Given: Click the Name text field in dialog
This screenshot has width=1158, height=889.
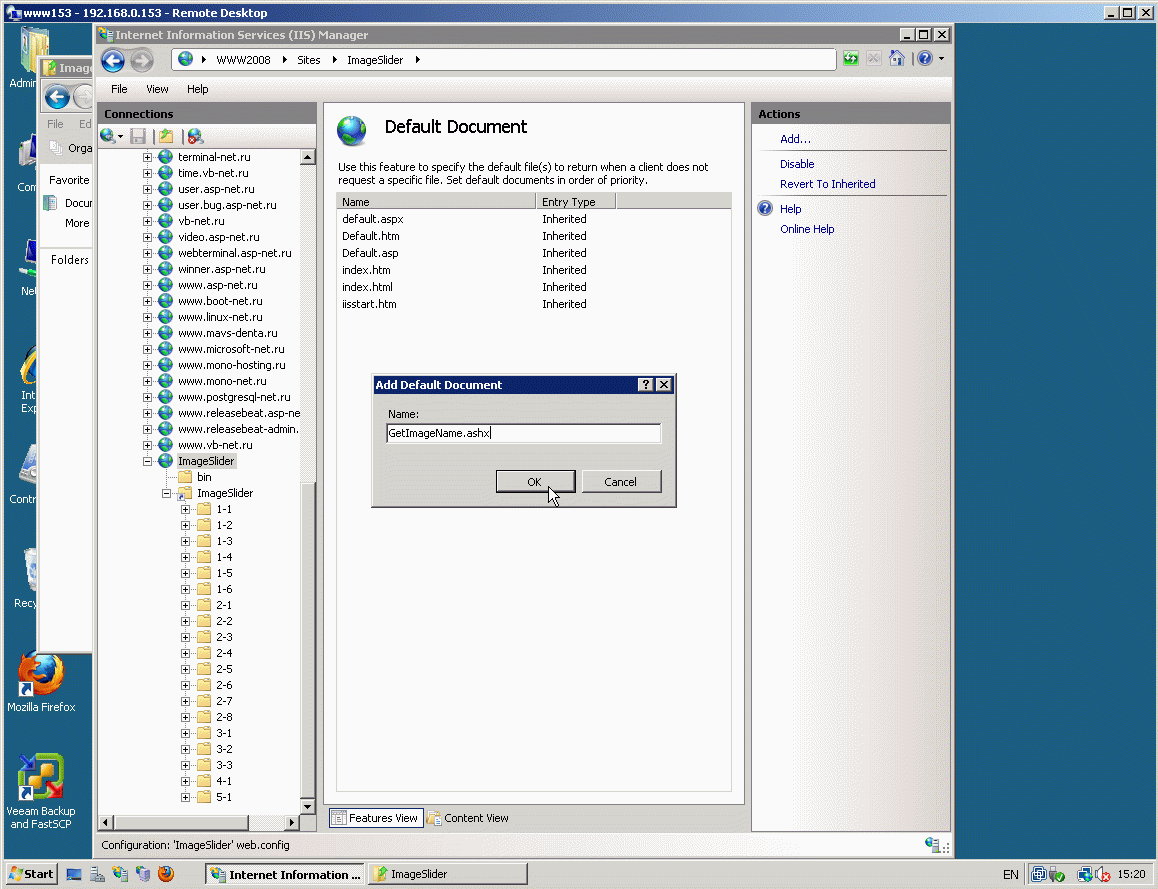Looking at the screenshot, I should click(524, 433).
